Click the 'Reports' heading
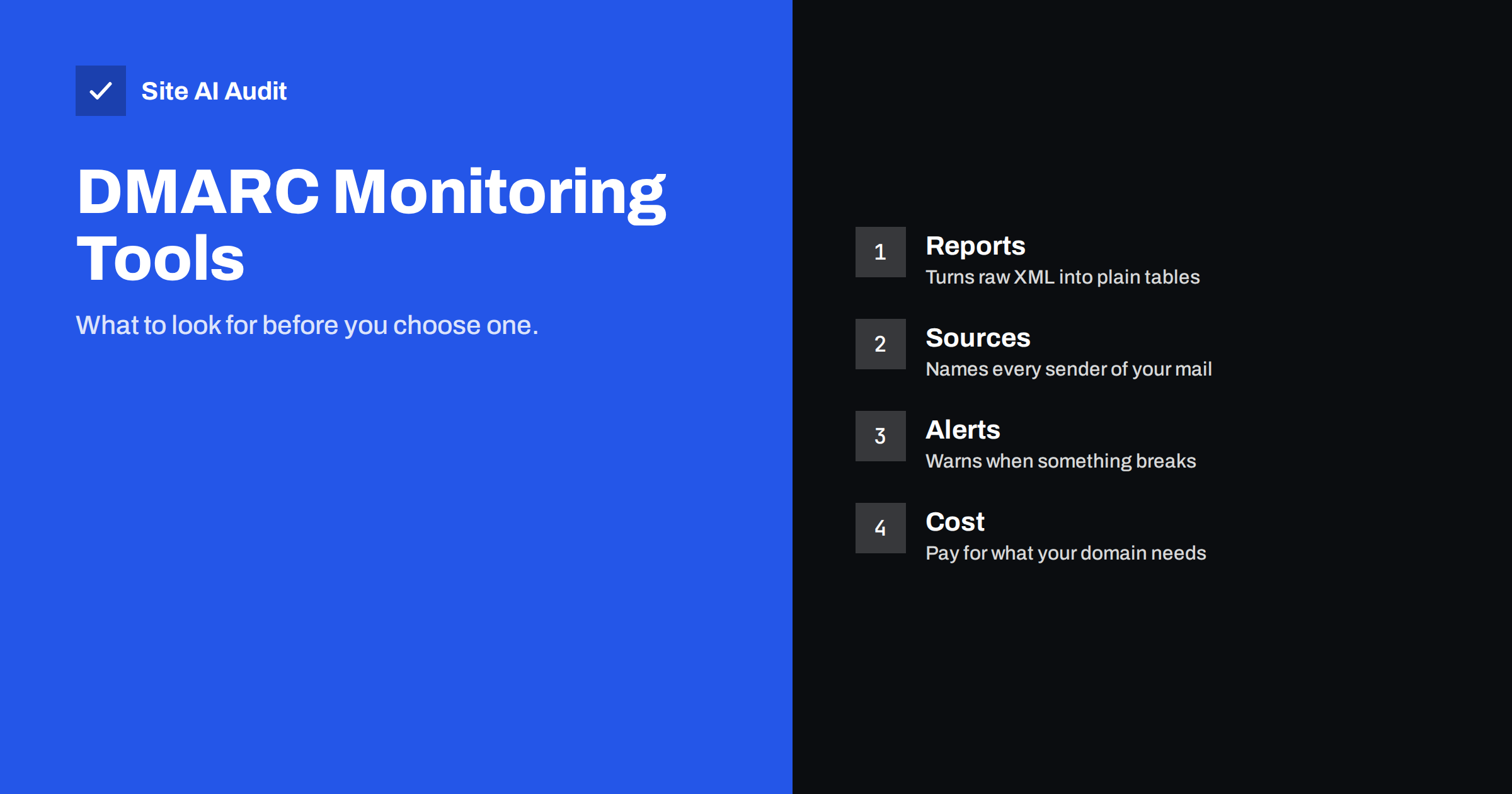The width and height of the screenshot is (1512, 794). tap(975, 246)
